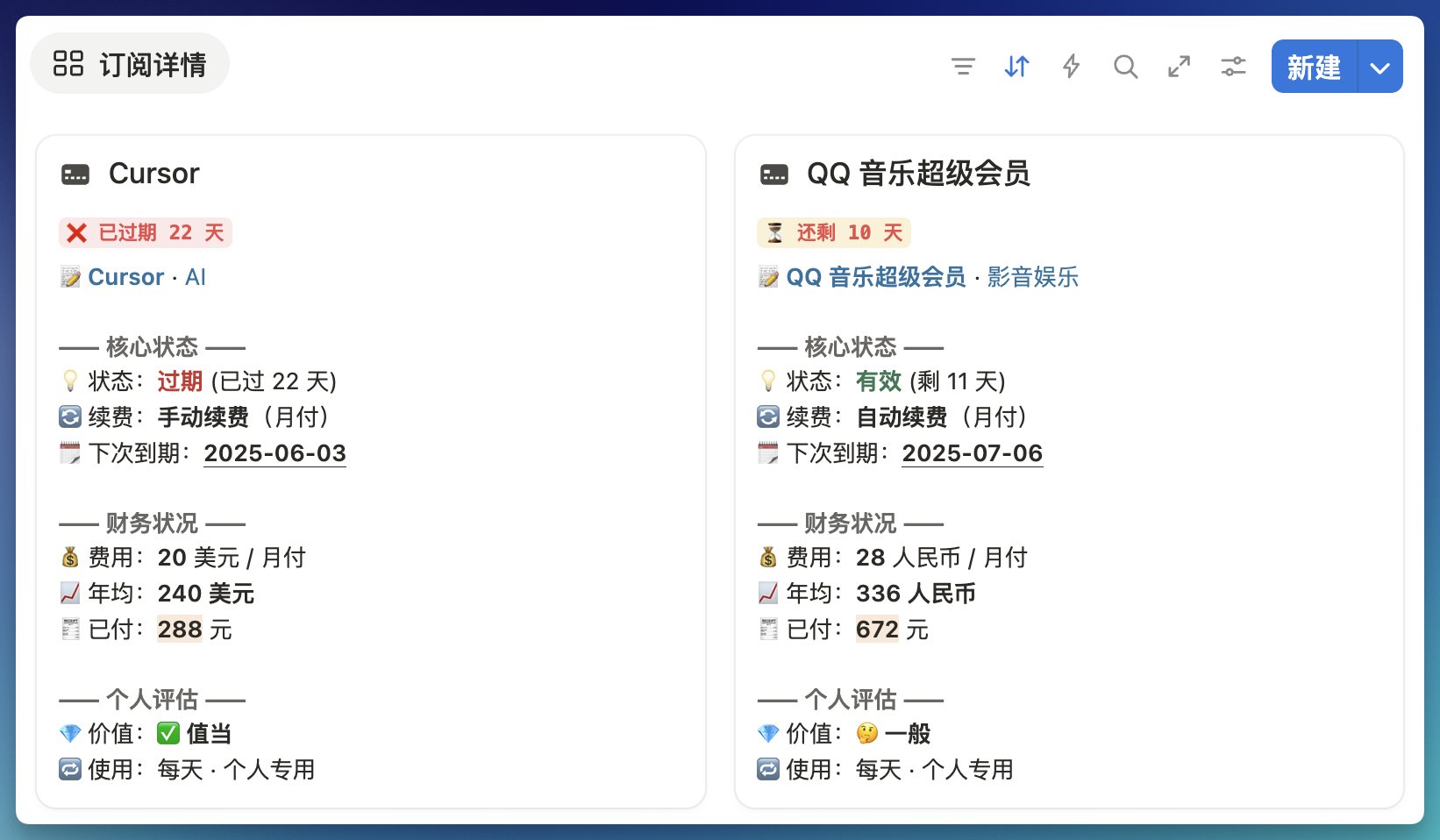Click the highlighted 672 paid amount
Image resolution: width=1440 pixels, height=840 pixels.
click(878, 630)
